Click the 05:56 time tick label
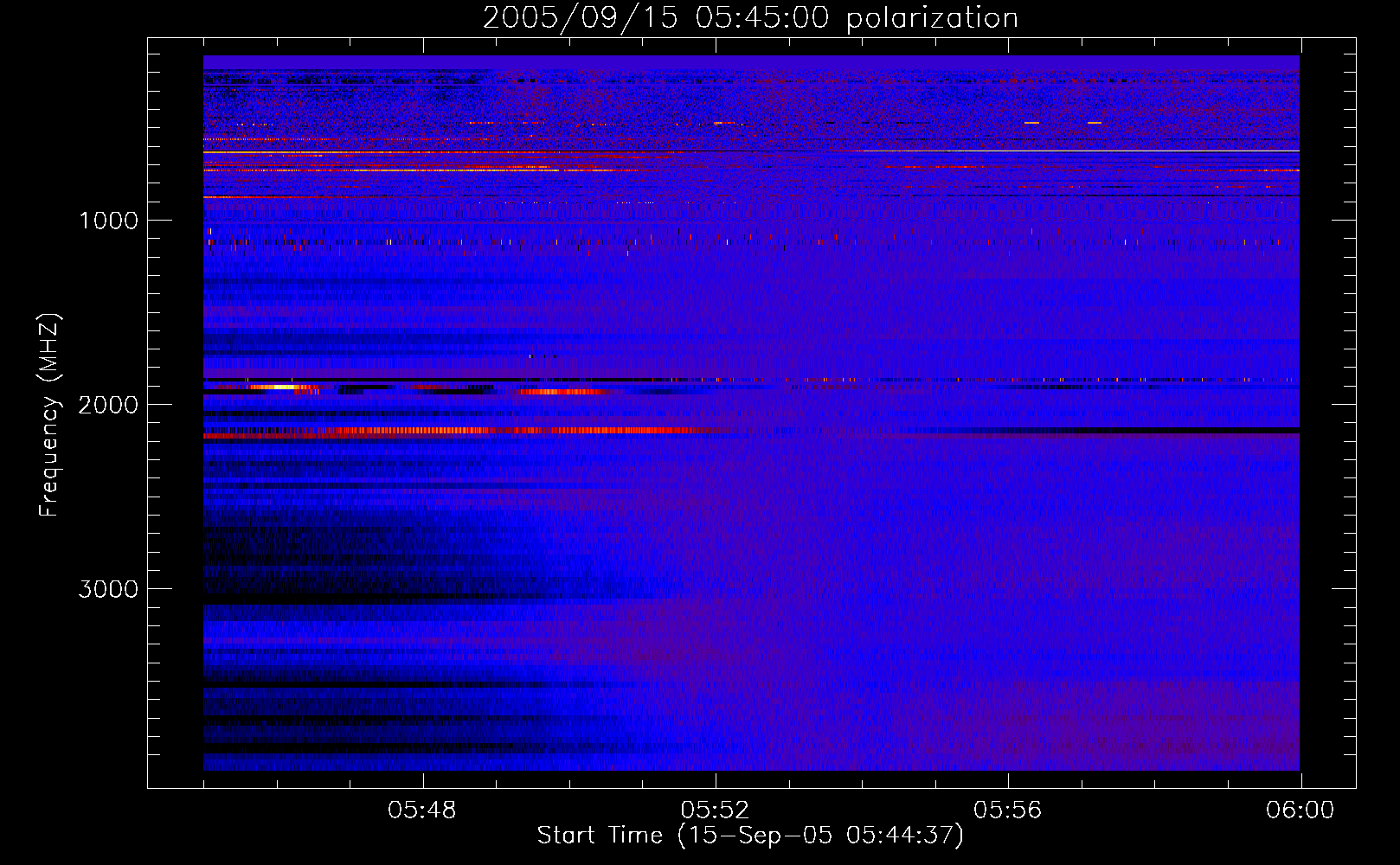Image resolution: width=1400 pixels, height=865 pixels. coord(1007,811)
